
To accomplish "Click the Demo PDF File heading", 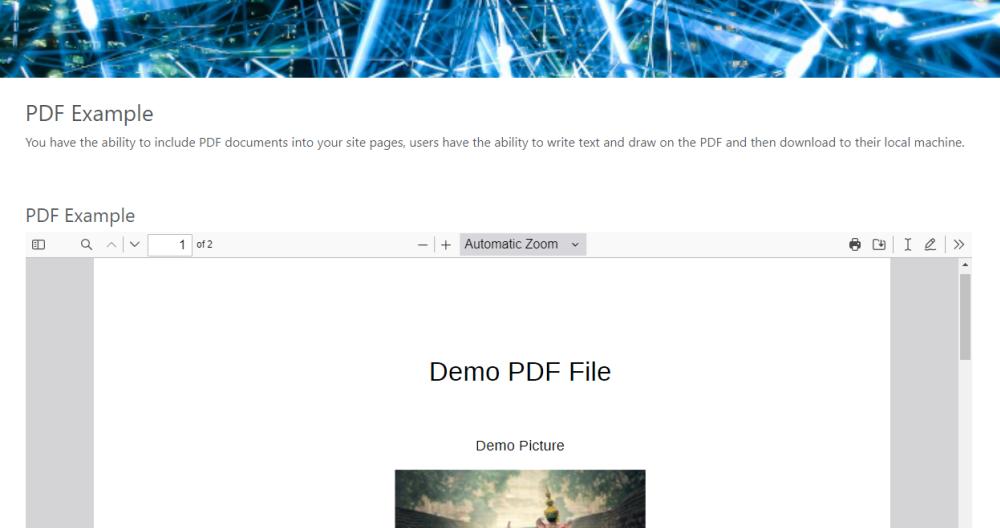I will 520,372.
